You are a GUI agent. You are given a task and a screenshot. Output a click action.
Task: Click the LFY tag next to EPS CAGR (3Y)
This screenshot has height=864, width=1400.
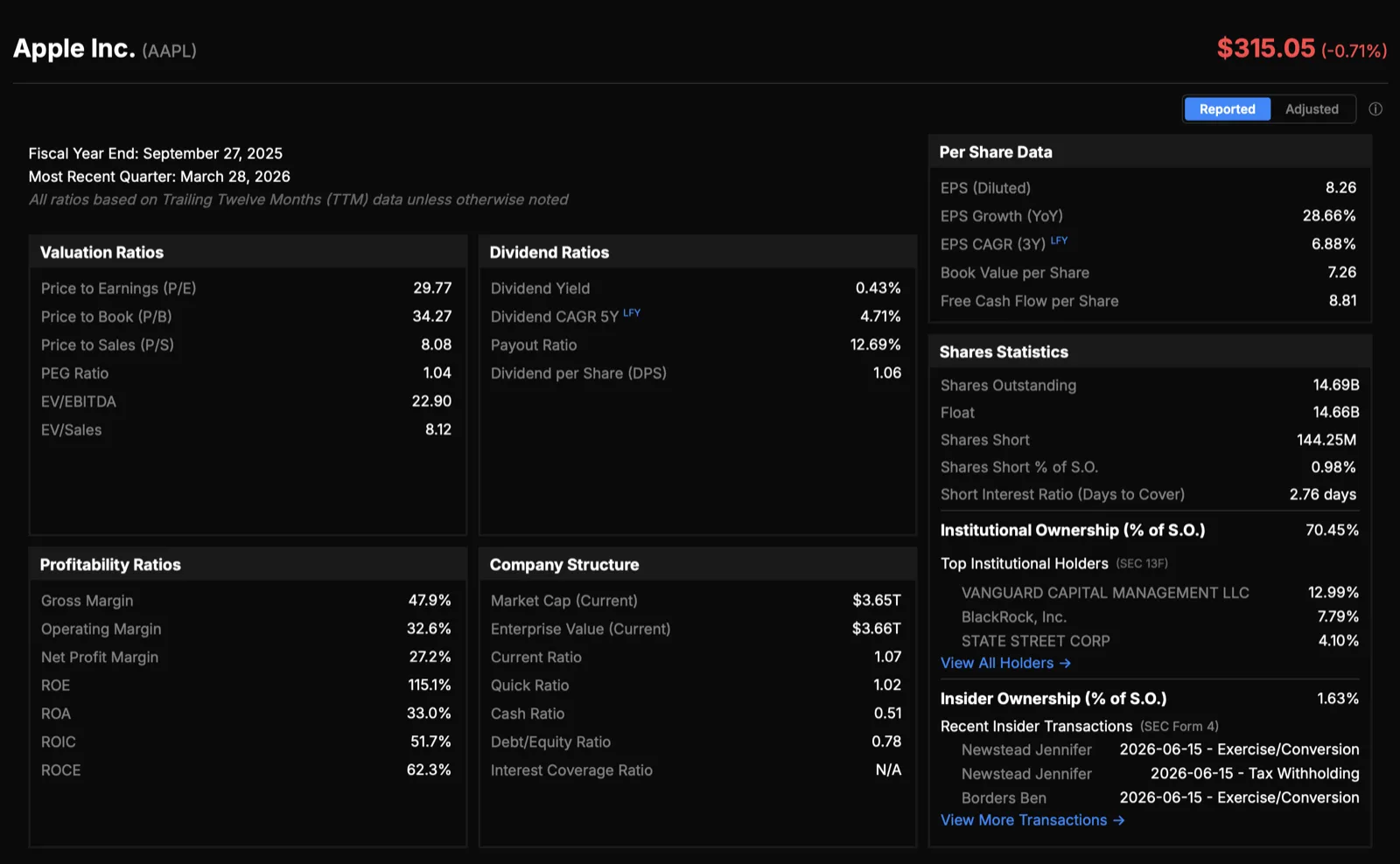1059,240
